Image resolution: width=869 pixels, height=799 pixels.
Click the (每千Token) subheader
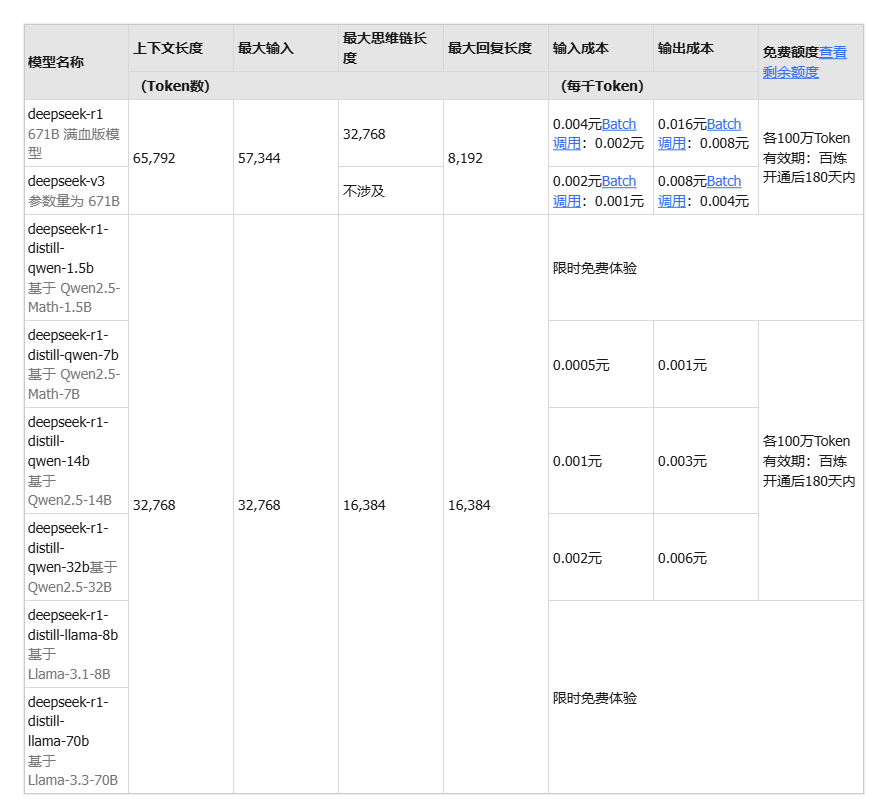653,86
